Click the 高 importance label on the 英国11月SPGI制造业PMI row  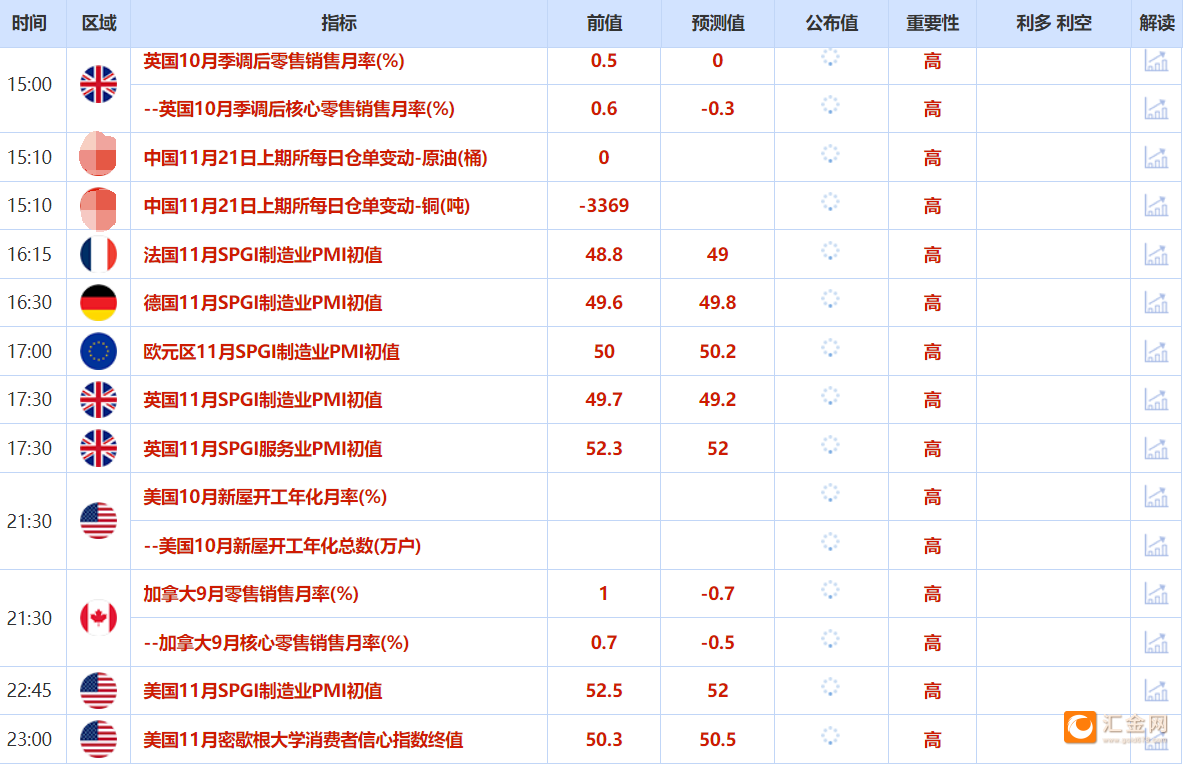[931, 399]
